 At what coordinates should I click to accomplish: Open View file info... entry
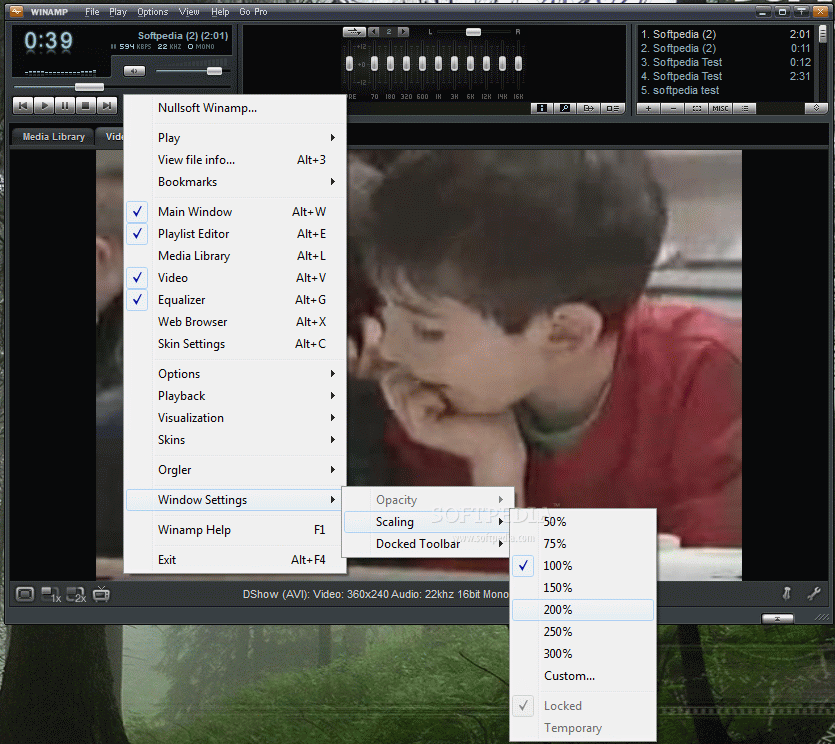pos(235,160)
